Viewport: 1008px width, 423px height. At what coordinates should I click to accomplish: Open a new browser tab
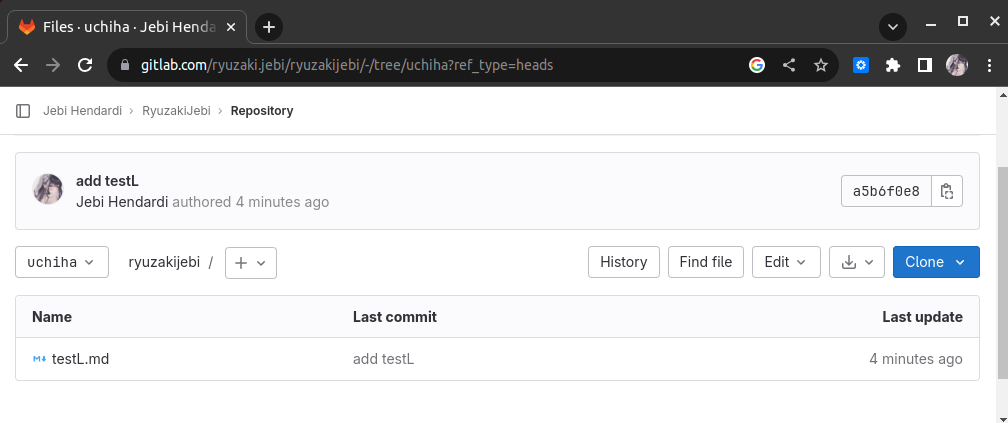(x=269, y=27)
